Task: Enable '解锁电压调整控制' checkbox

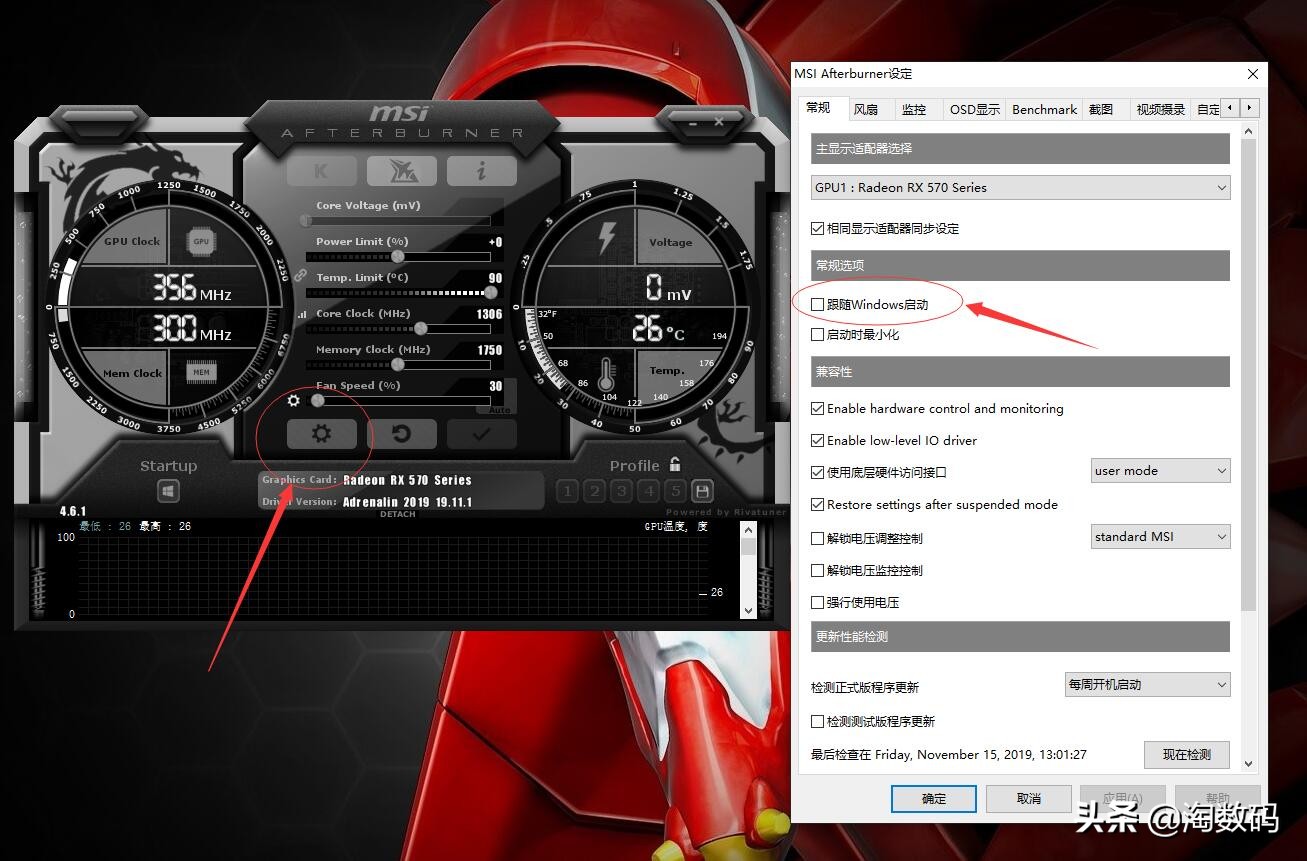Action: pos(818,538)
